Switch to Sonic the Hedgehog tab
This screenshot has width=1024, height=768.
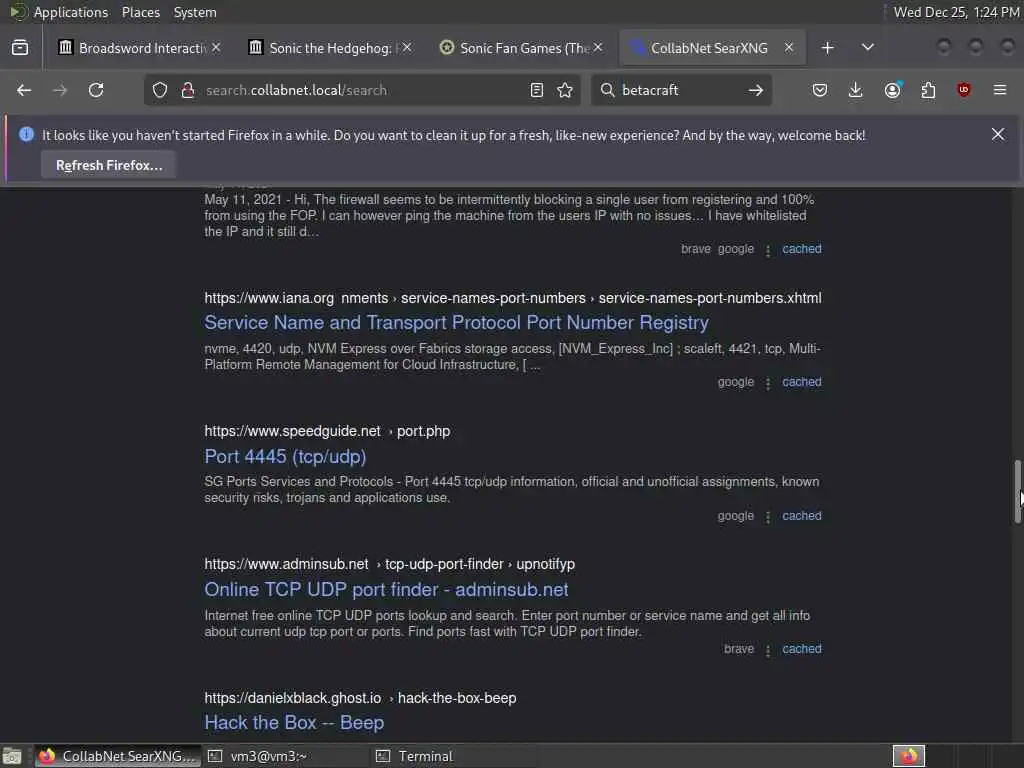[330, 48]
